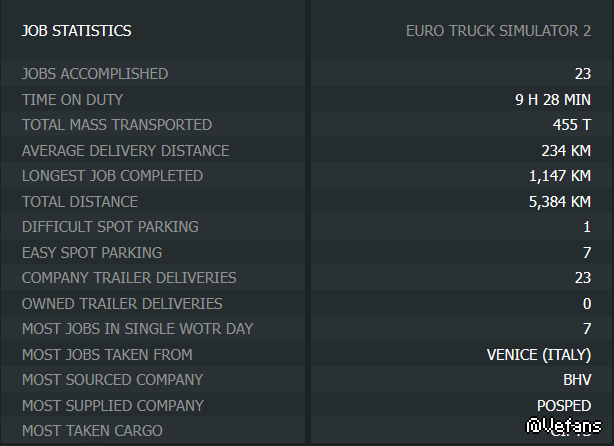Click the Difficult Spot Parking label
The height and width of the screenshot is (446, 614).
(x=110, y=227)
